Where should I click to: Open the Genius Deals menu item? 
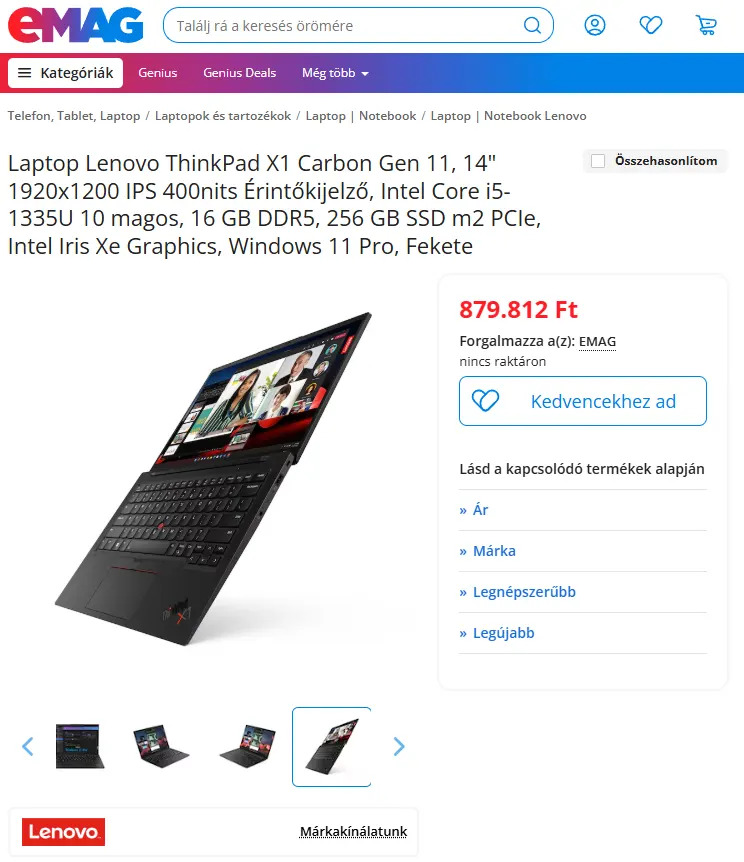pos(239,73)
